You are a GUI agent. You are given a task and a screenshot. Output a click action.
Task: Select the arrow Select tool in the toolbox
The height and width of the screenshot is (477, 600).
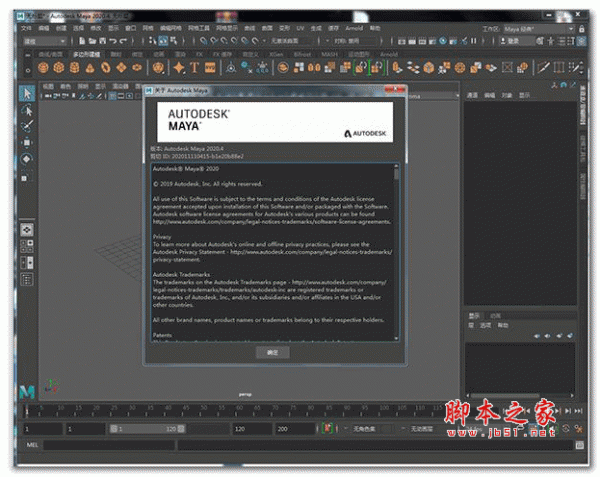[27, 93]
